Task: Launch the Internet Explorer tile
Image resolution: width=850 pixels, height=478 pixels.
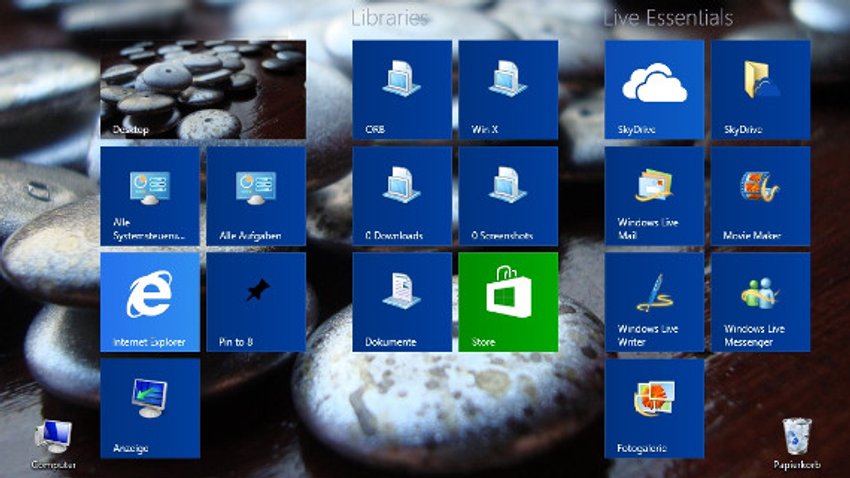Action: coord(150,302)
